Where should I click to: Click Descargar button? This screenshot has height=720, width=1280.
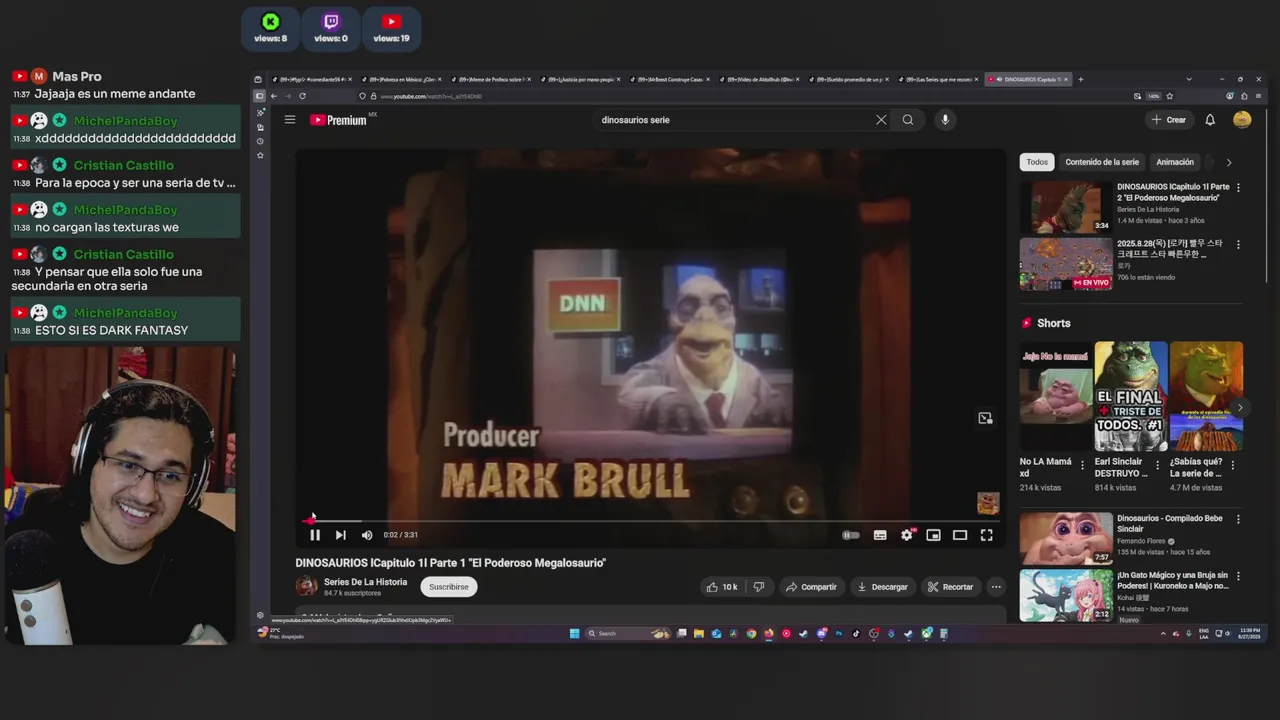point(882,587)
